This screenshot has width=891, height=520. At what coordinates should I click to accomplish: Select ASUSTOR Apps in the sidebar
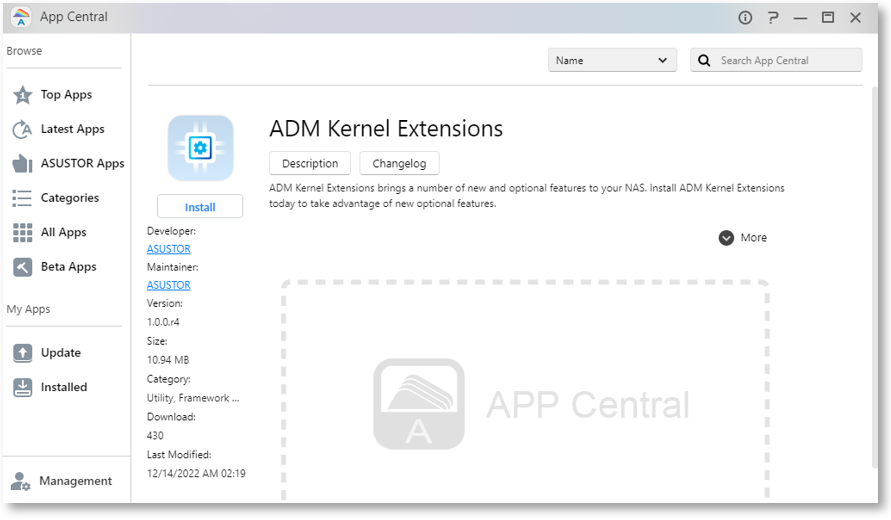(82, 164)
